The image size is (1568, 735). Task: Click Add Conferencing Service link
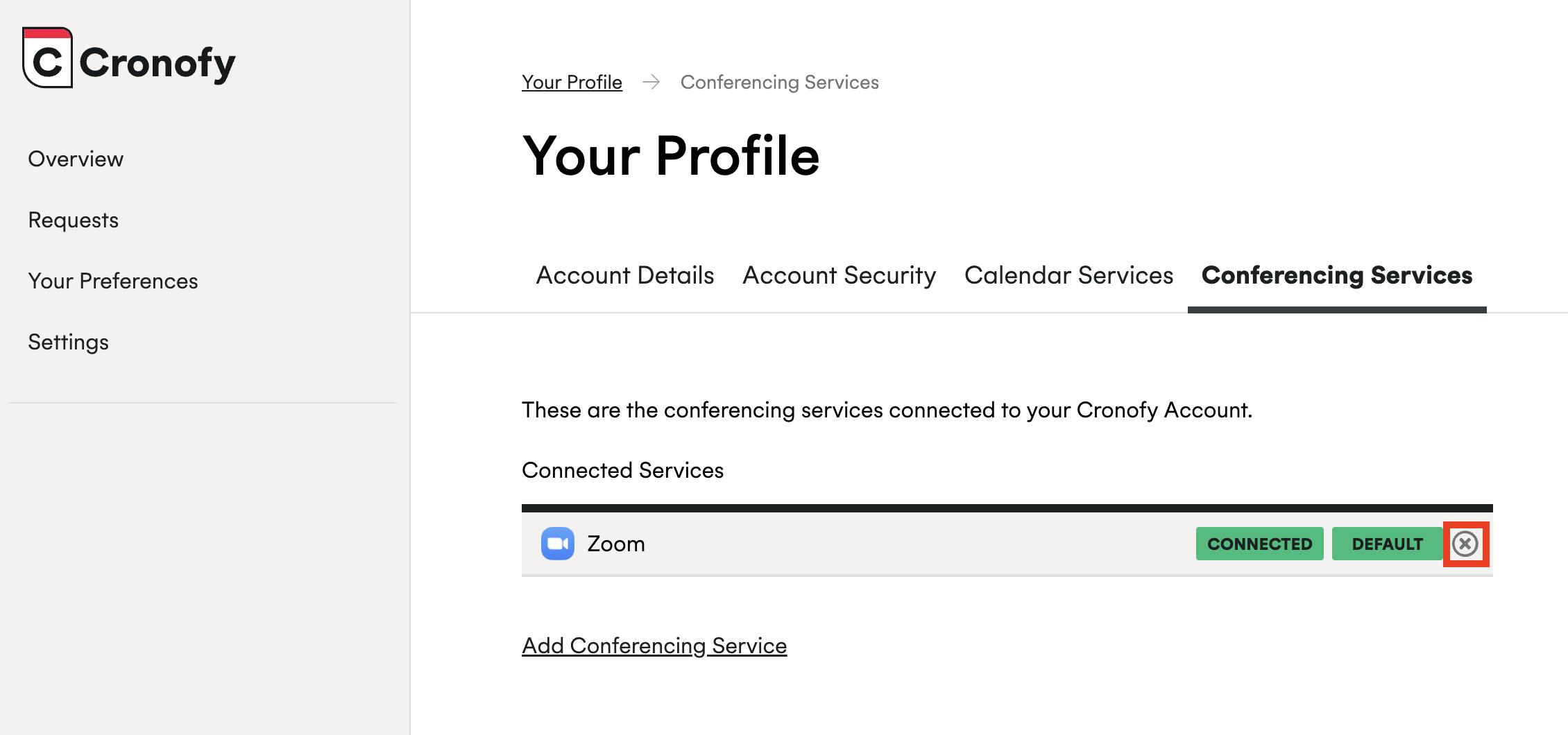click(654, 646)
